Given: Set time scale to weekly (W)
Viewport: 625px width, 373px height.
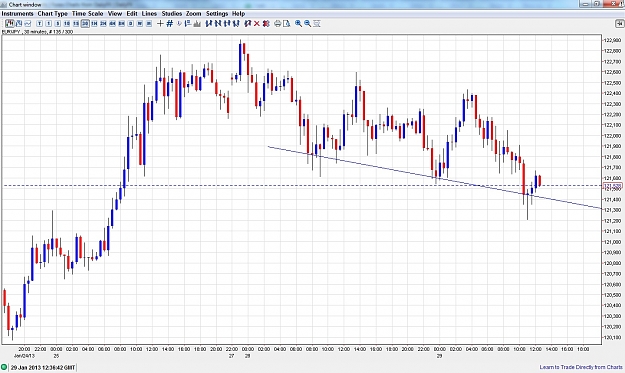Looking at the screenshot, I should point(140,24).
